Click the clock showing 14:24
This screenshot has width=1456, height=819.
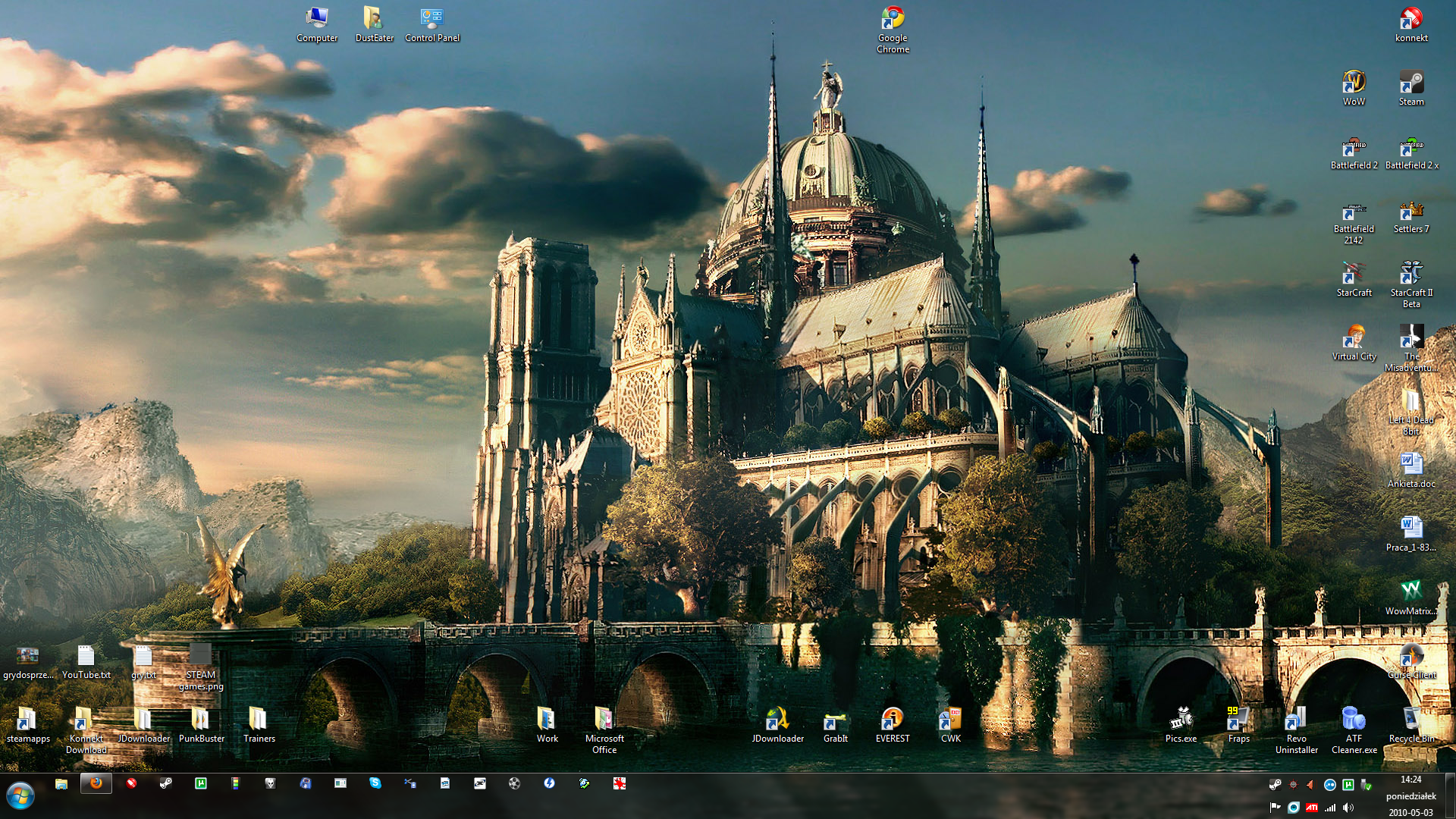(x=1410, y=780)
